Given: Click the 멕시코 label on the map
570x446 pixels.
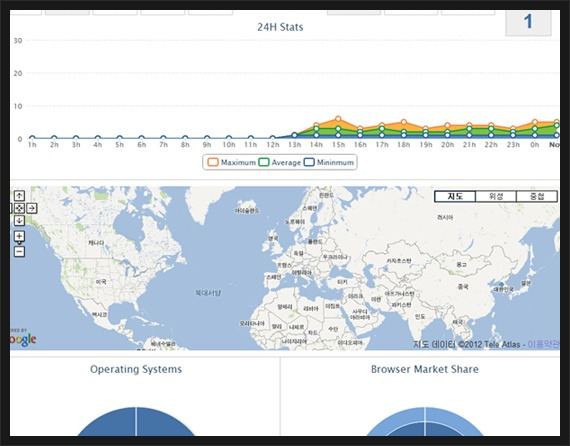Looking at the screenshot, I should tap(99, 314).
